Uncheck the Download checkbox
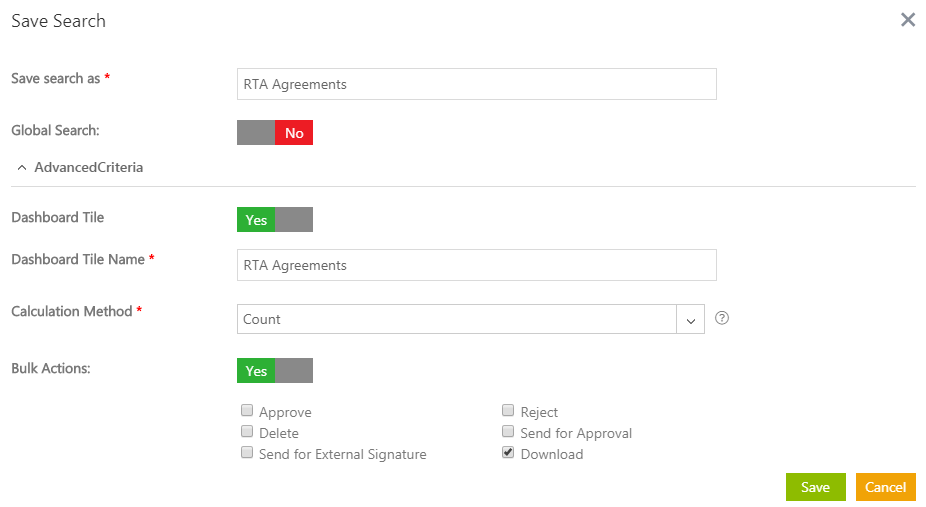 (508, 453)
